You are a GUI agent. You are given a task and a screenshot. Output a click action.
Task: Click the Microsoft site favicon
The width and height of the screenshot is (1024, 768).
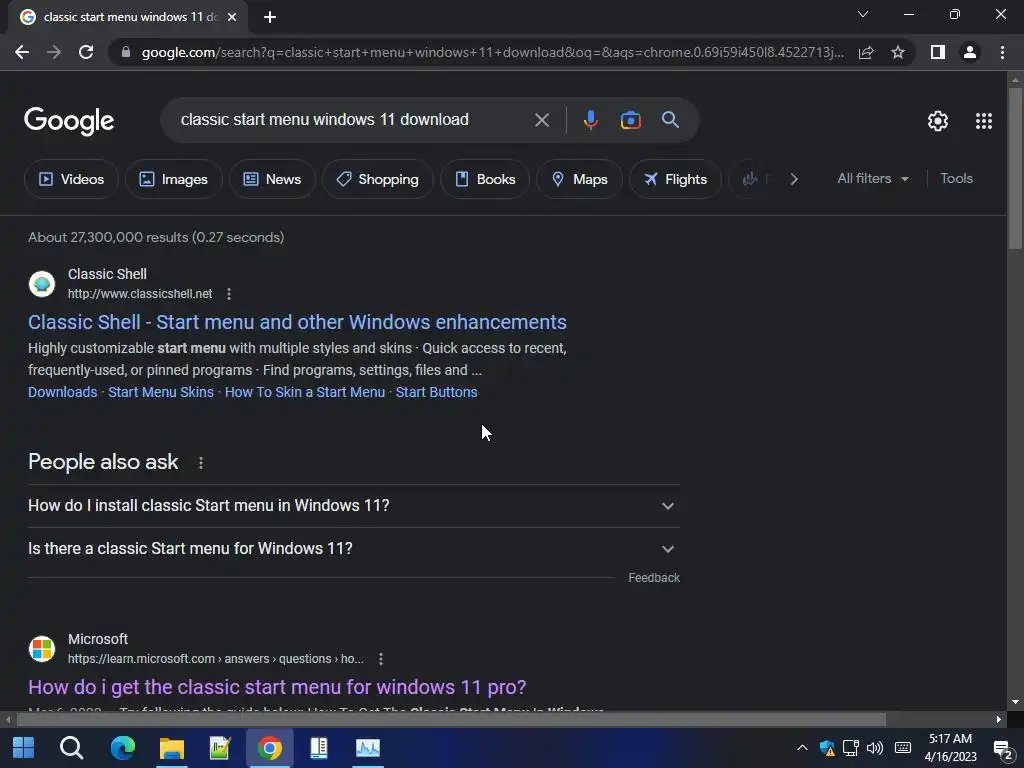pos(42,649)
